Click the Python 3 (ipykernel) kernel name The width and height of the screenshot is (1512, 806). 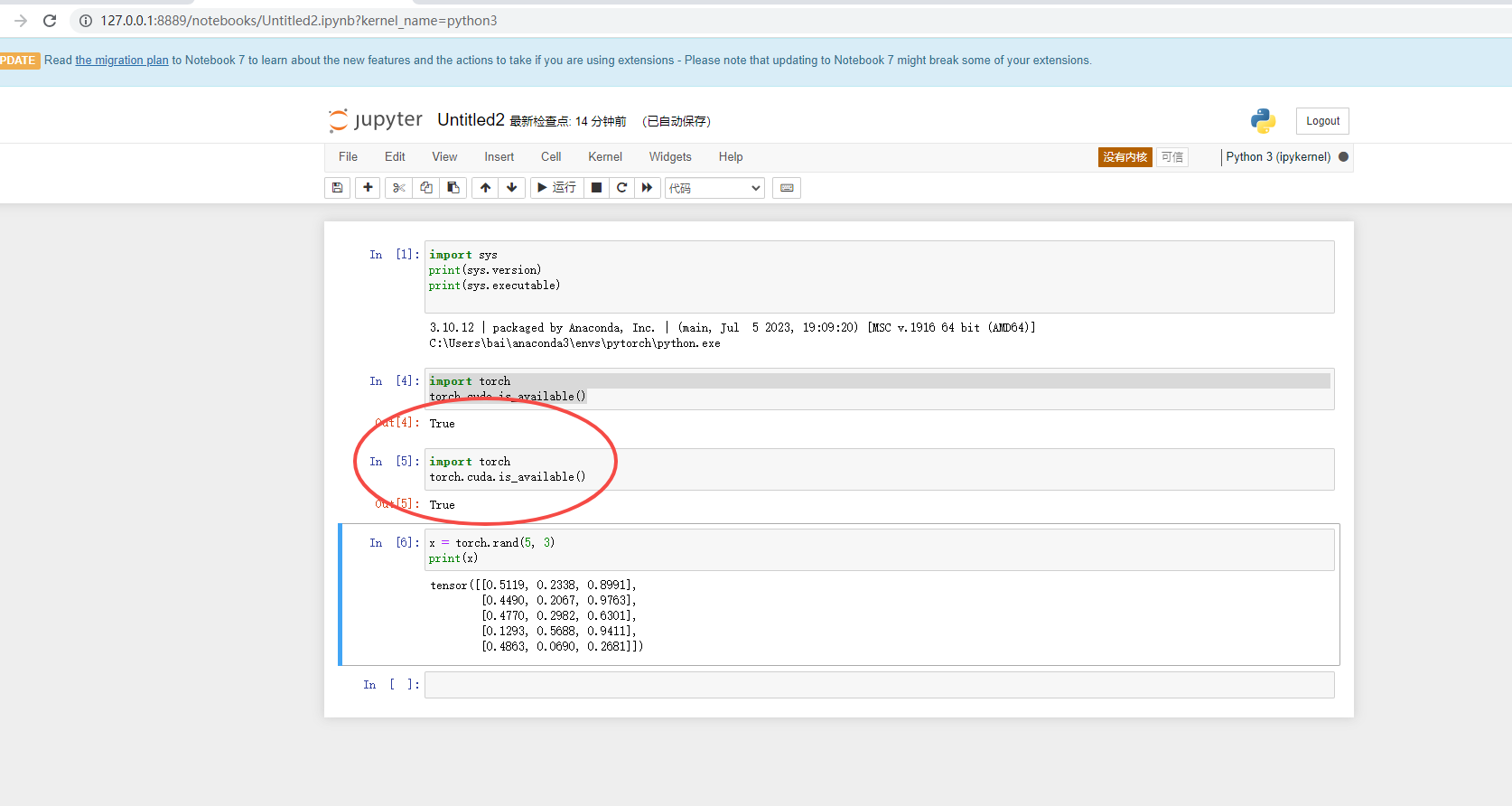coord(1278,157)
